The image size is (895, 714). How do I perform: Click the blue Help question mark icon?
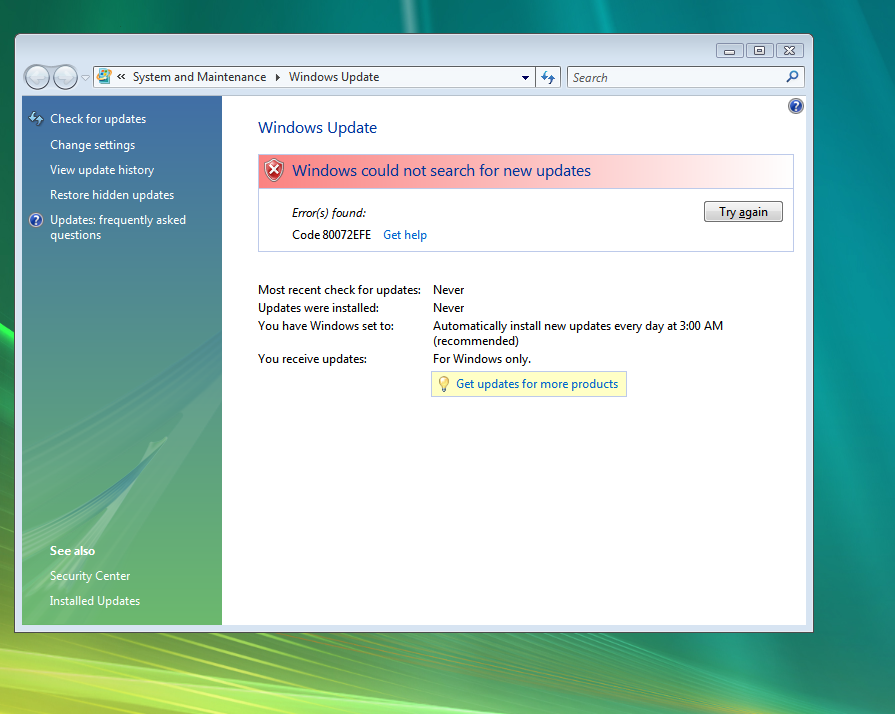click(796, 106)
